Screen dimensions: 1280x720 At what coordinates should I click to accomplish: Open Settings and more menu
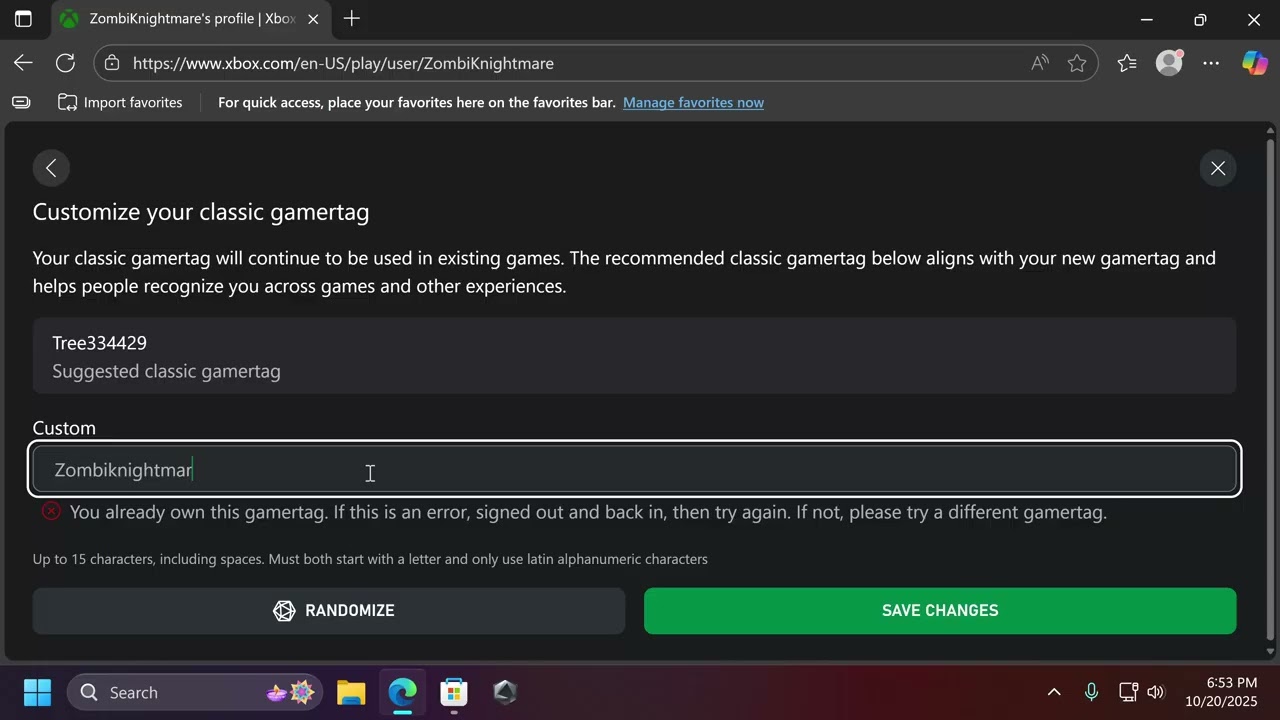tap(1211, 63)
